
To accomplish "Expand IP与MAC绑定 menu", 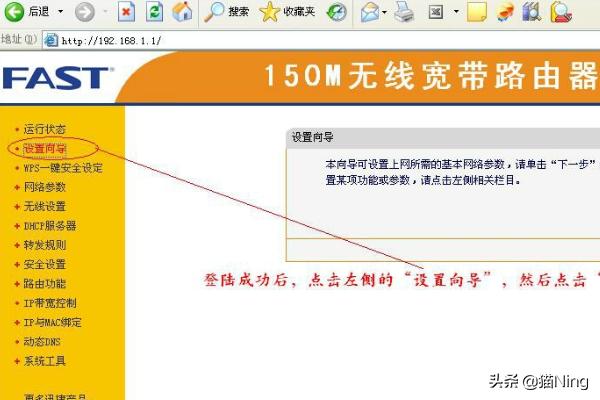I will (53, 322).
